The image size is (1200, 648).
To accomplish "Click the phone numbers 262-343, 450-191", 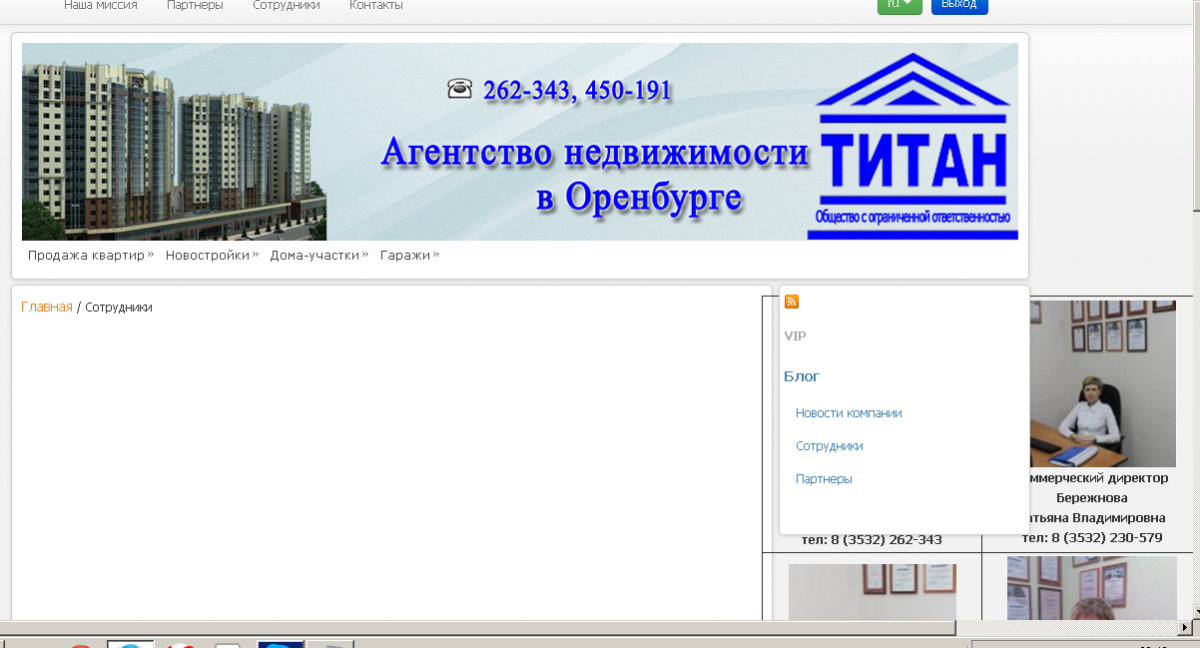I will (x=577, y=90).
